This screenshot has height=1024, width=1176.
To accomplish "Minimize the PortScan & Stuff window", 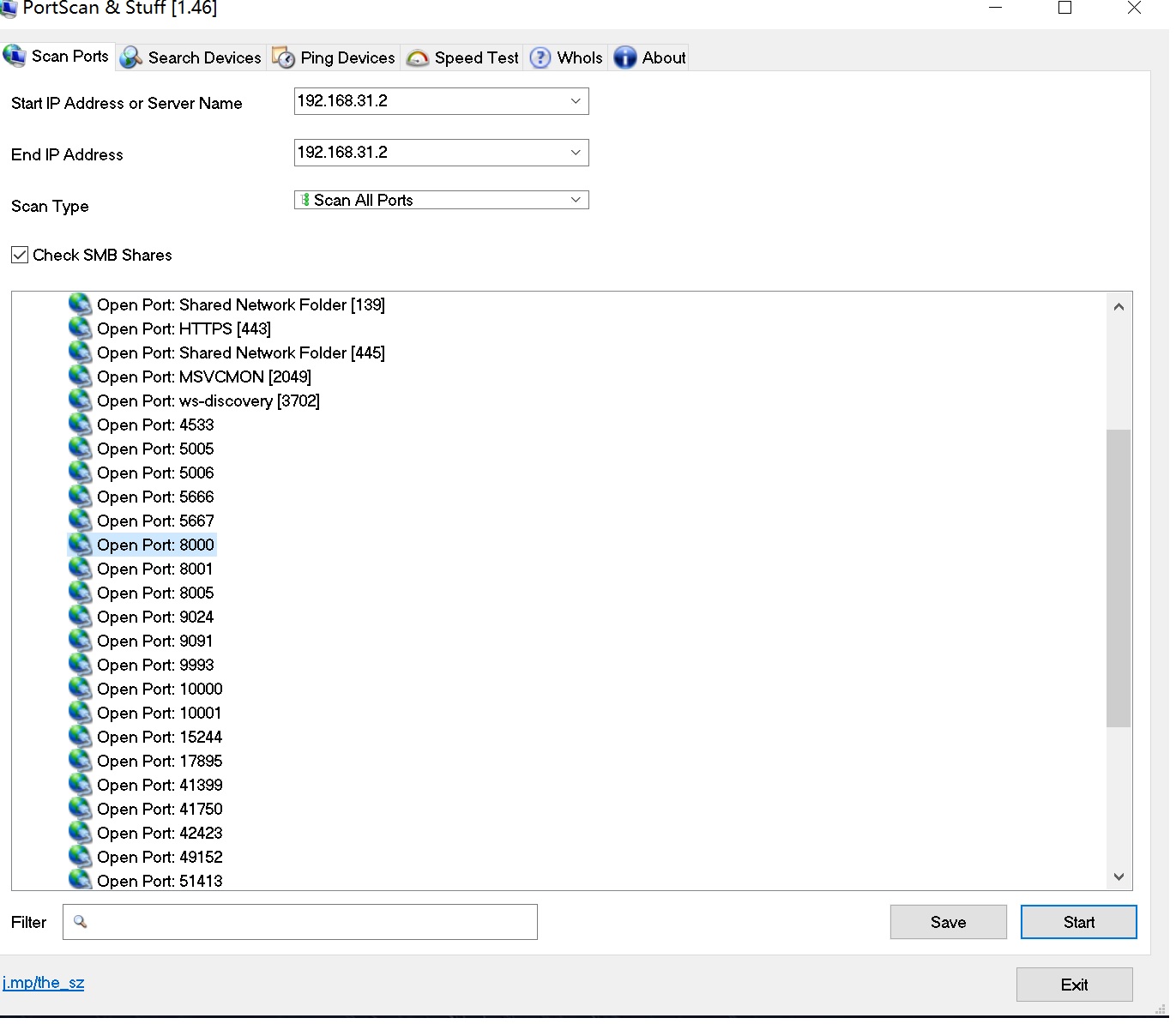I will coord(996,8).
